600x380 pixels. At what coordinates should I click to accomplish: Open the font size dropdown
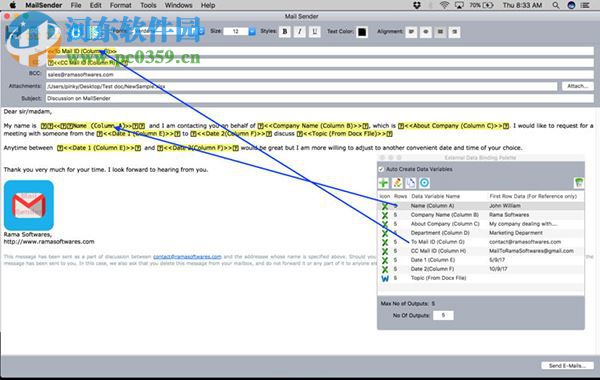pyautogui.click(x=252, y=31)
